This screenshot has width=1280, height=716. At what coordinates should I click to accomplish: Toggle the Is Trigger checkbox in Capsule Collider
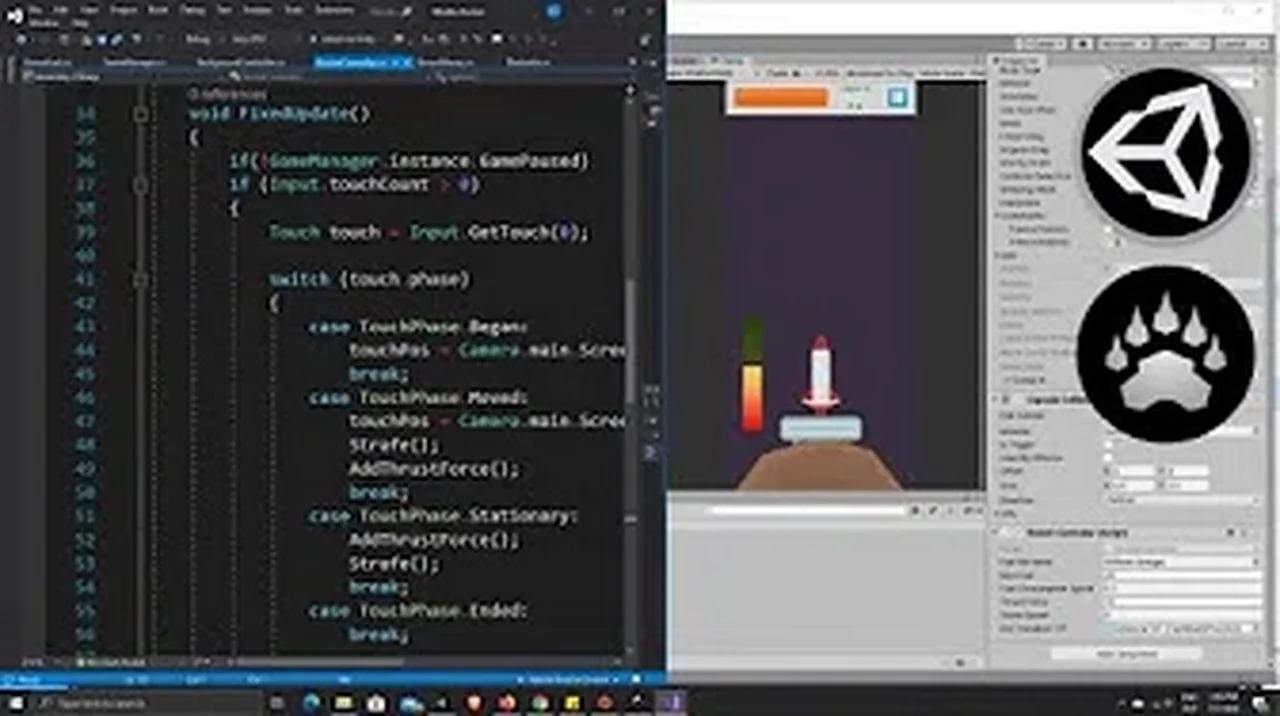(x=1108, y=444)
